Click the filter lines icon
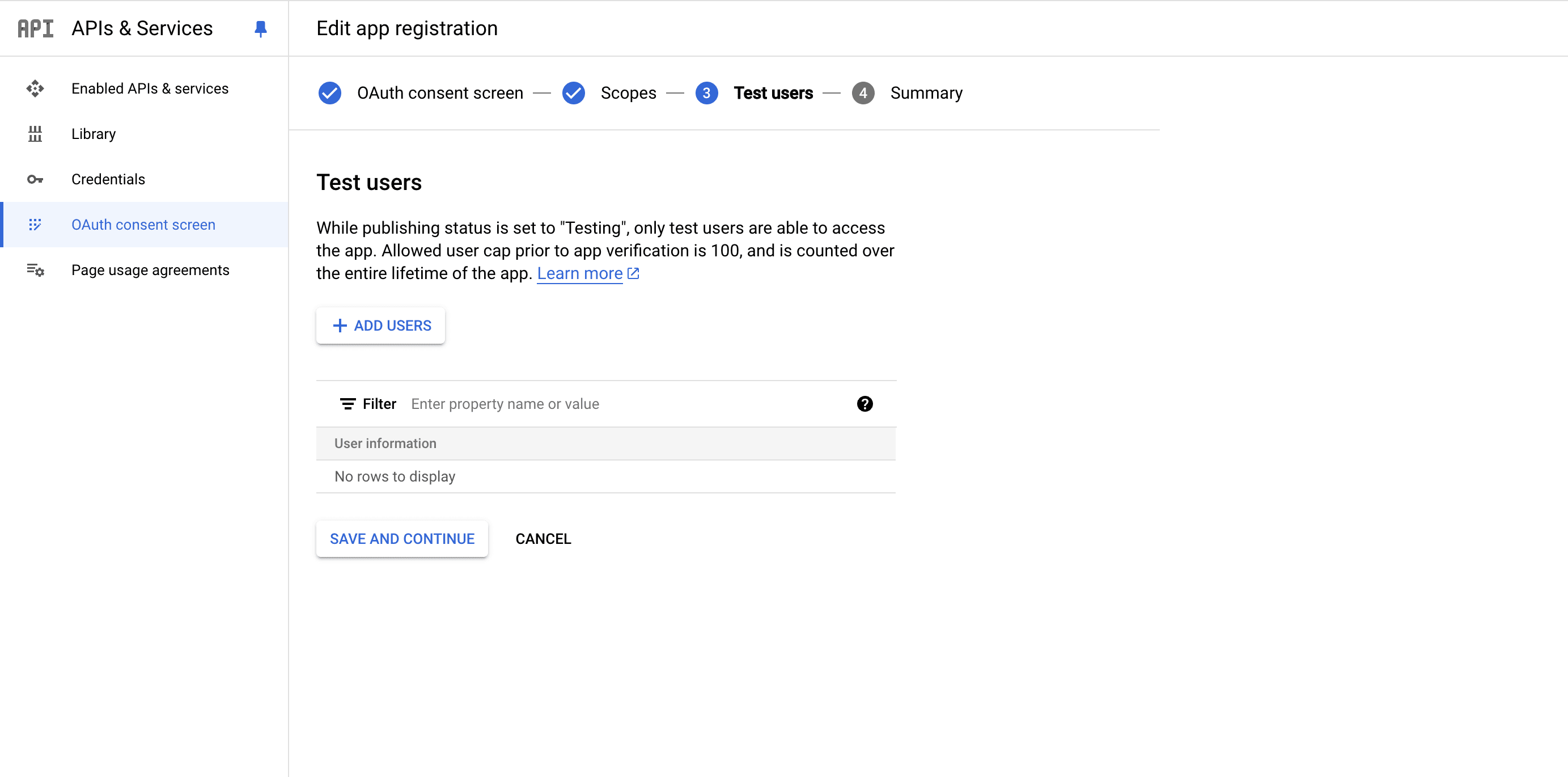Image resolution: width=1568 pixels, height=777 pixels. click(347, 404)
